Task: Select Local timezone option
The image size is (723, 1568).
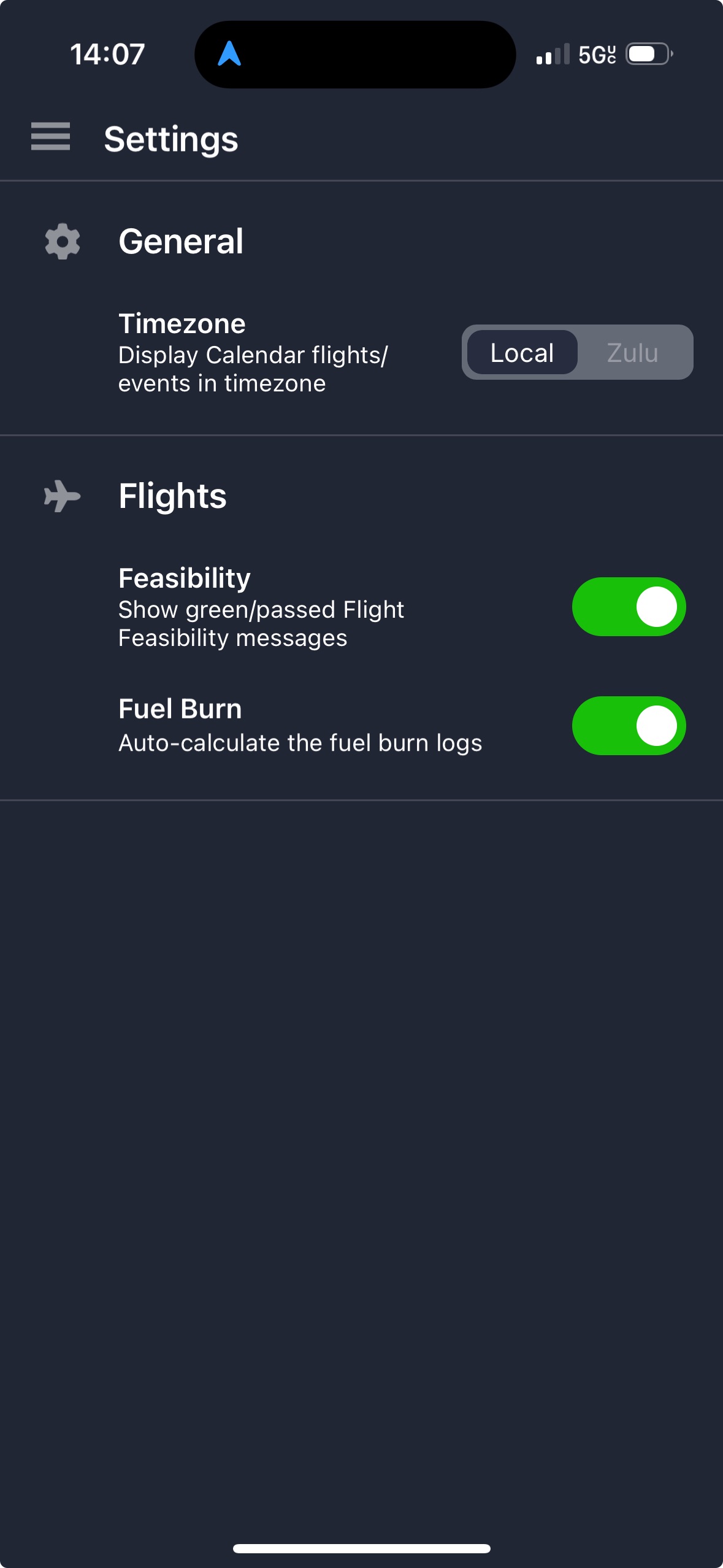Action: coord(522,353)
